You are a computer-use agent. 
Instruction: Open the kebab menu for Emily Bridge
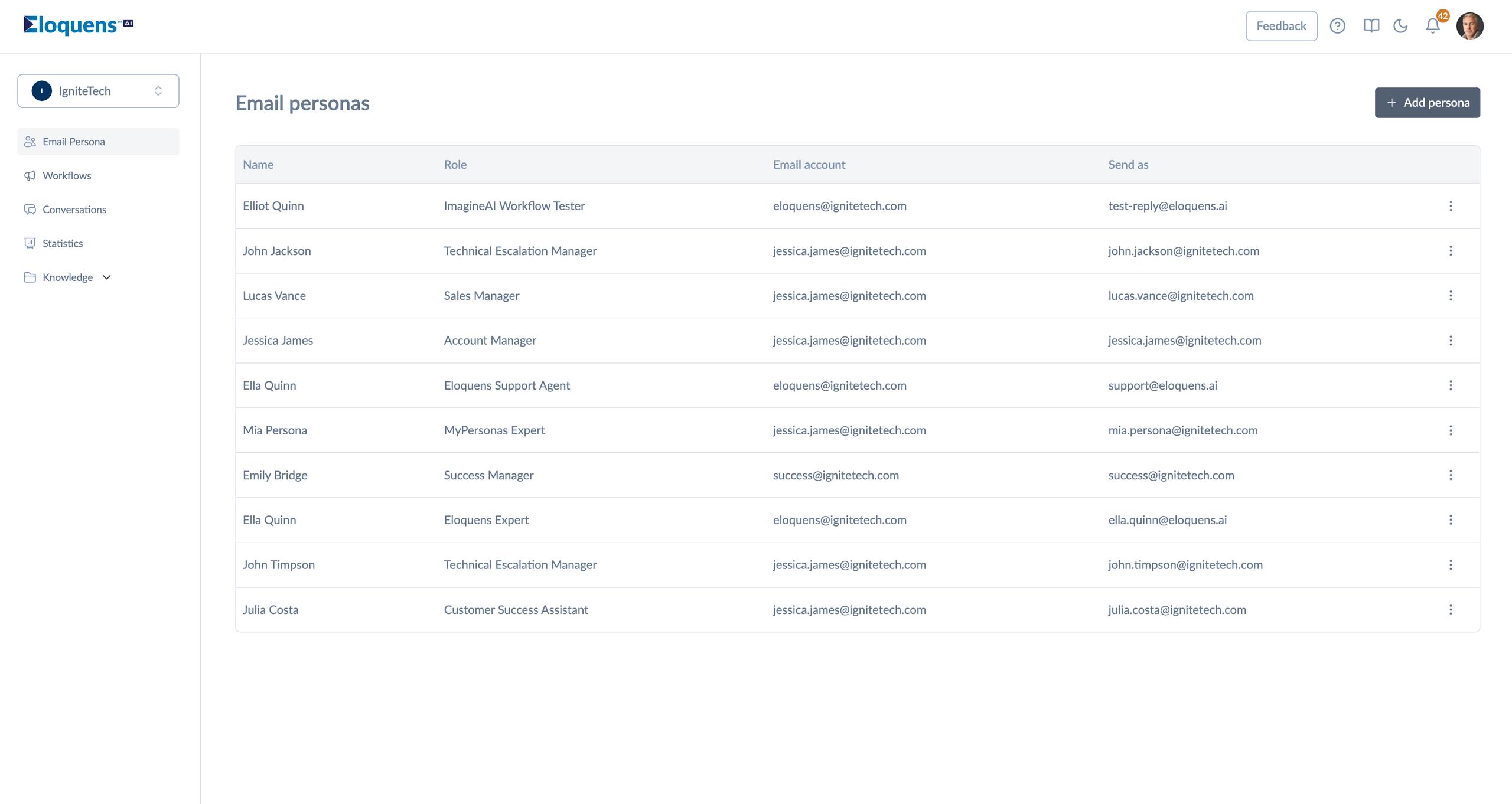pyautogui.click(x=1451, y=475)
